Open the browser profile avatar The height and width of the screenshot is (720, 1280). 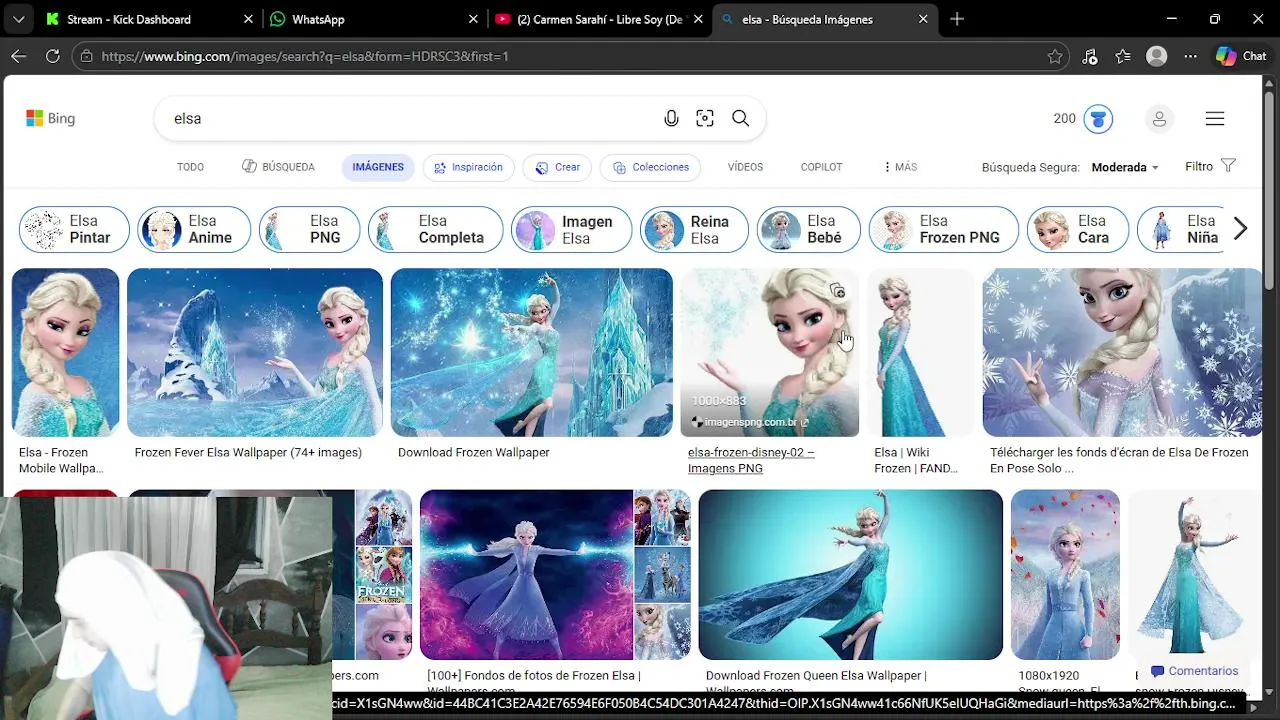(x=1157, y=57)
